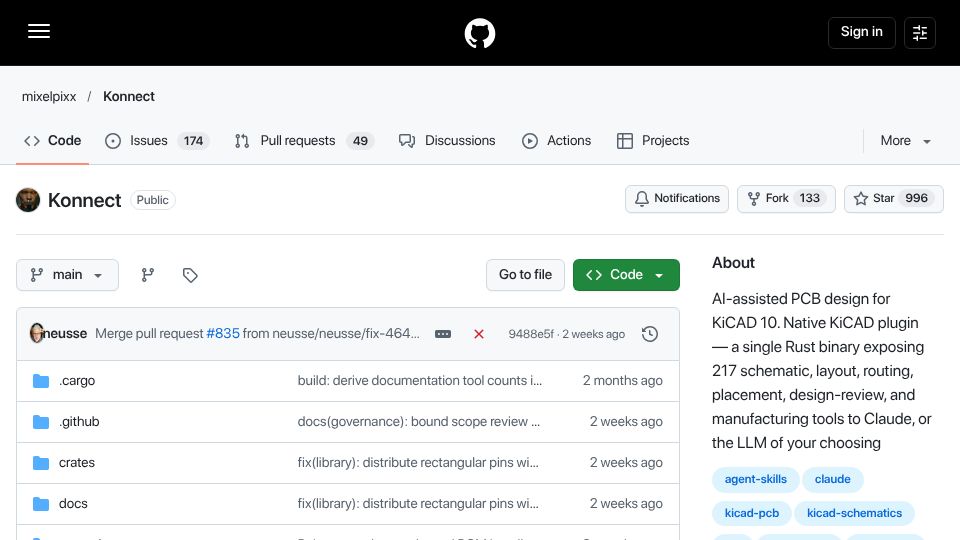Open the .github folder
This screenshot has height=540, width=960.
[x=79, y=422]
